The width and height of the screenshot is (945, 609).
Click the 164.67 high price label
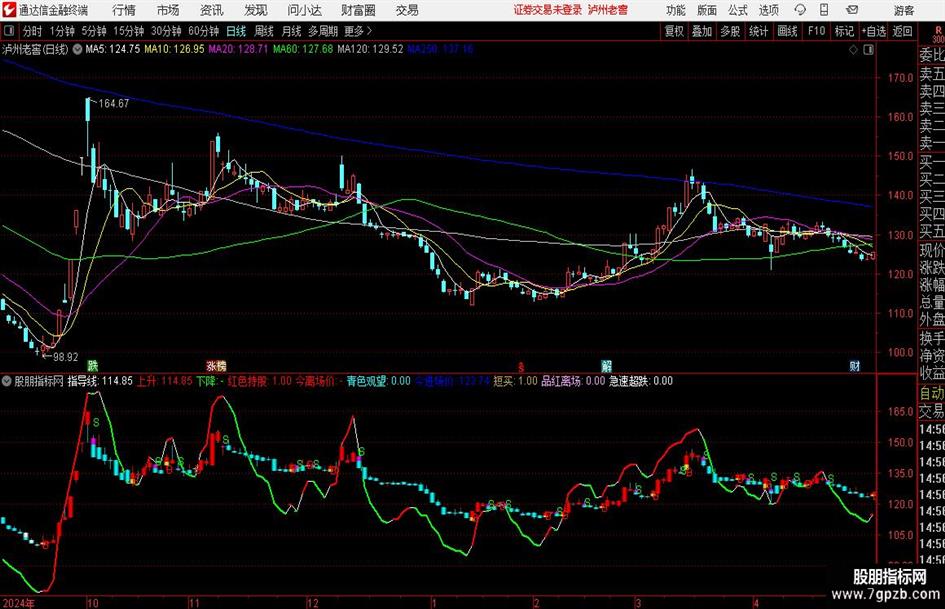coord(113,104)
